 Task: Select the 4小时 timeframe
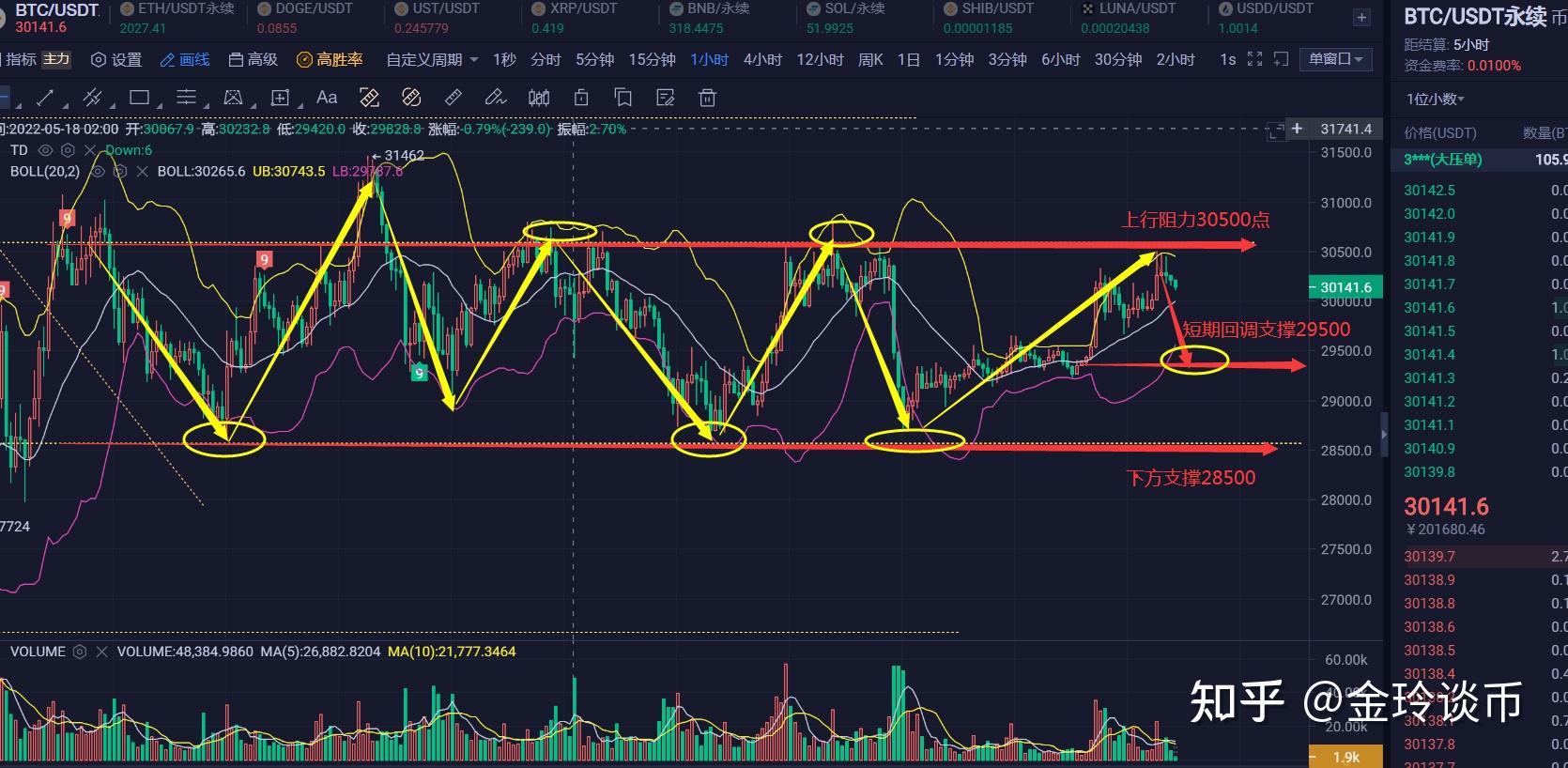click(x=762, y=59)
